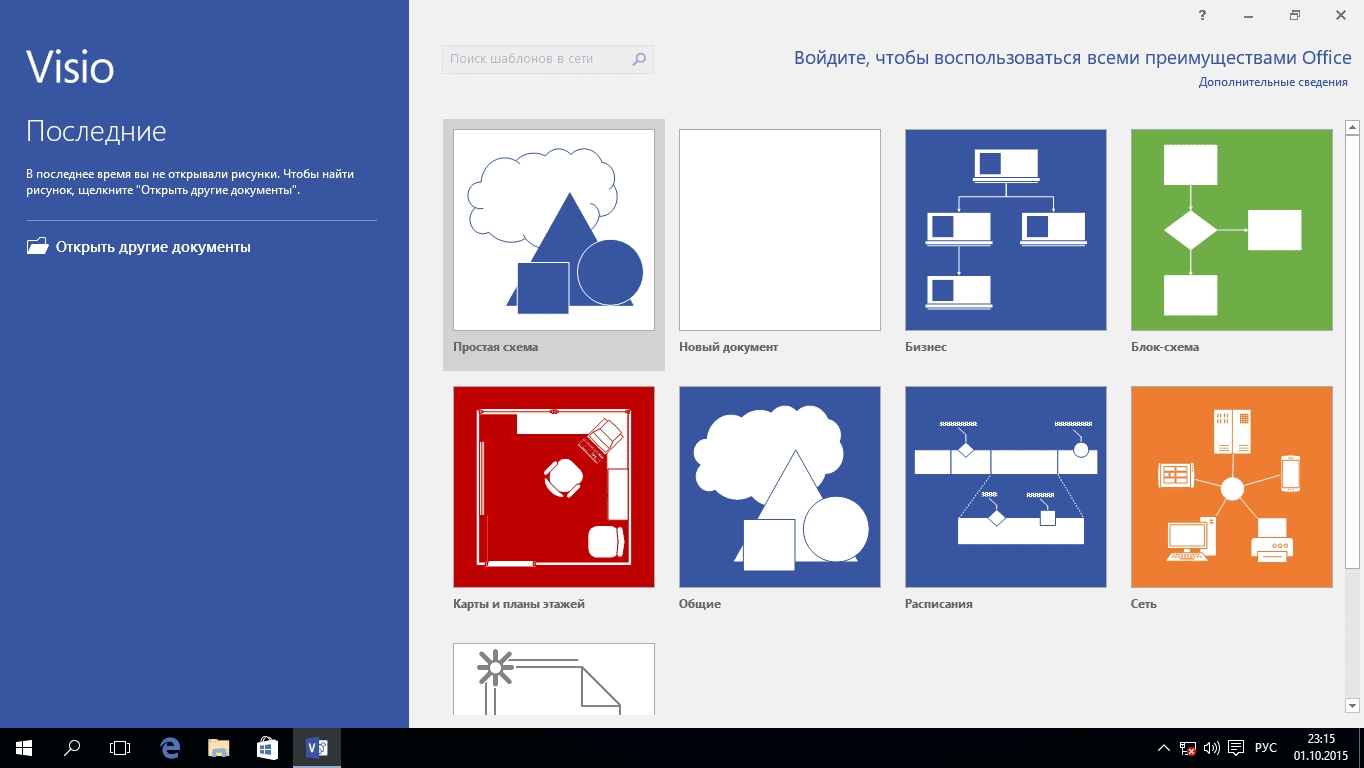Select the Общие template category
The height and width of the screenshot is (768, 1364).
pyautogui.click(x=780, y=487)
